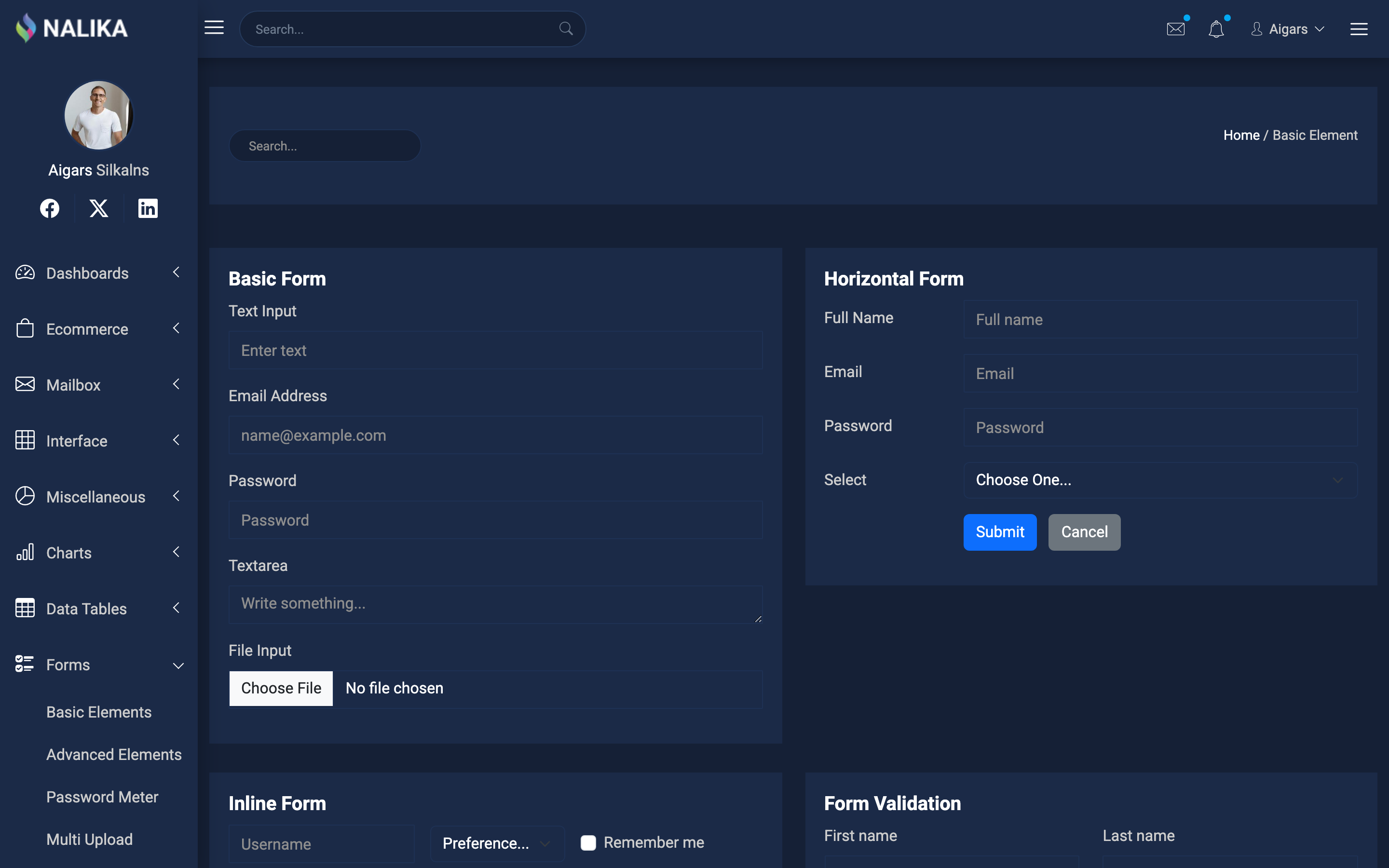The image size is (1389, 868).
Task: Open Basic Elements submenu item
Action: [99, 712]
